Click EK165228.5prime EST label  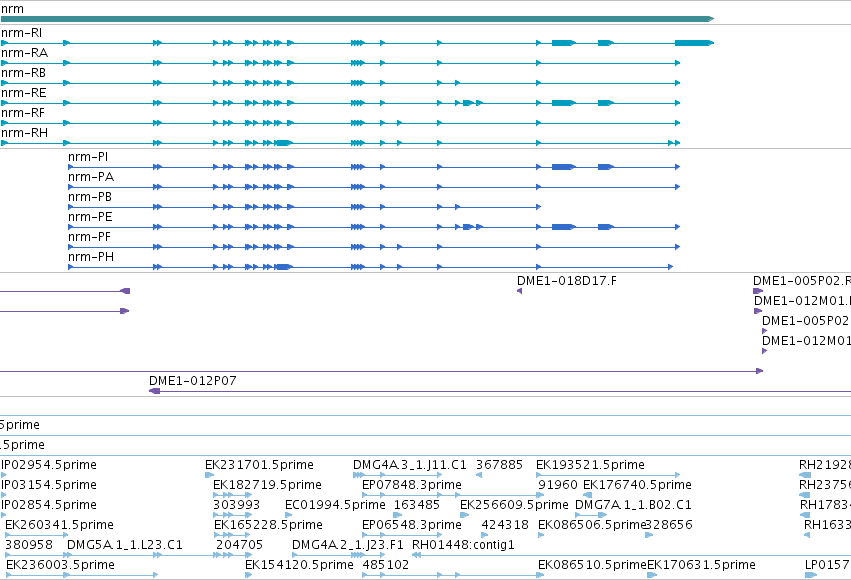click(x=268, y=525)
